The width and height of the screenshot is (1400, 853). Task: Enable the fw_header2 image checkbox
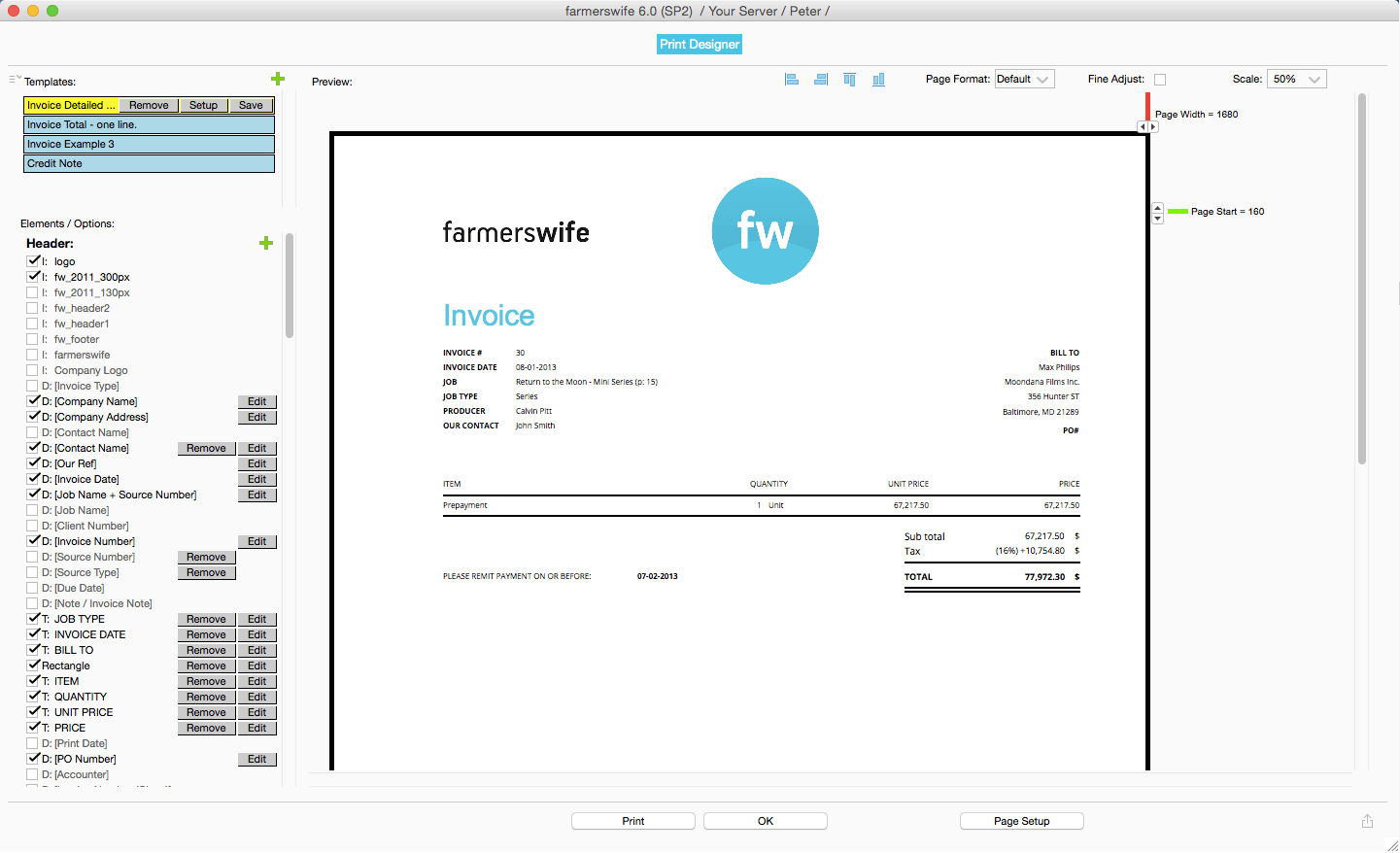(x=33, y=308)
